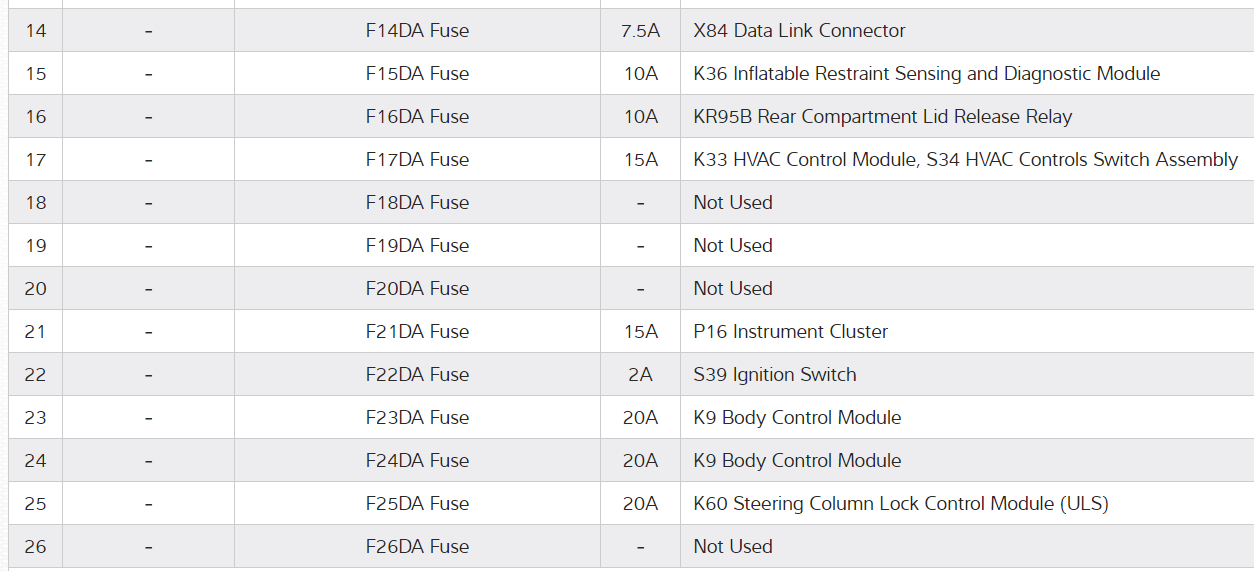Select K36 Inflatable Restraint Sensing module text
This screenshot has width=1254, height=571.
pos(926,74)
